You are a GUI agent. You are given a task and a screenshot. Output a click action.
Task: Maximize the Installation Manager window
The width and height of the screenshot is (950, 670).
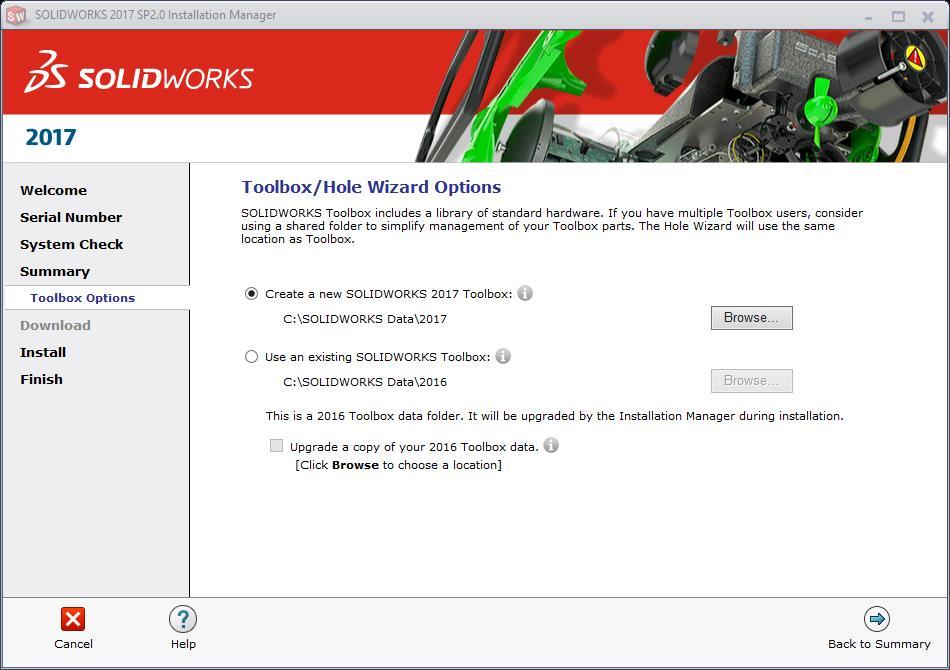(x=898, y=17)
